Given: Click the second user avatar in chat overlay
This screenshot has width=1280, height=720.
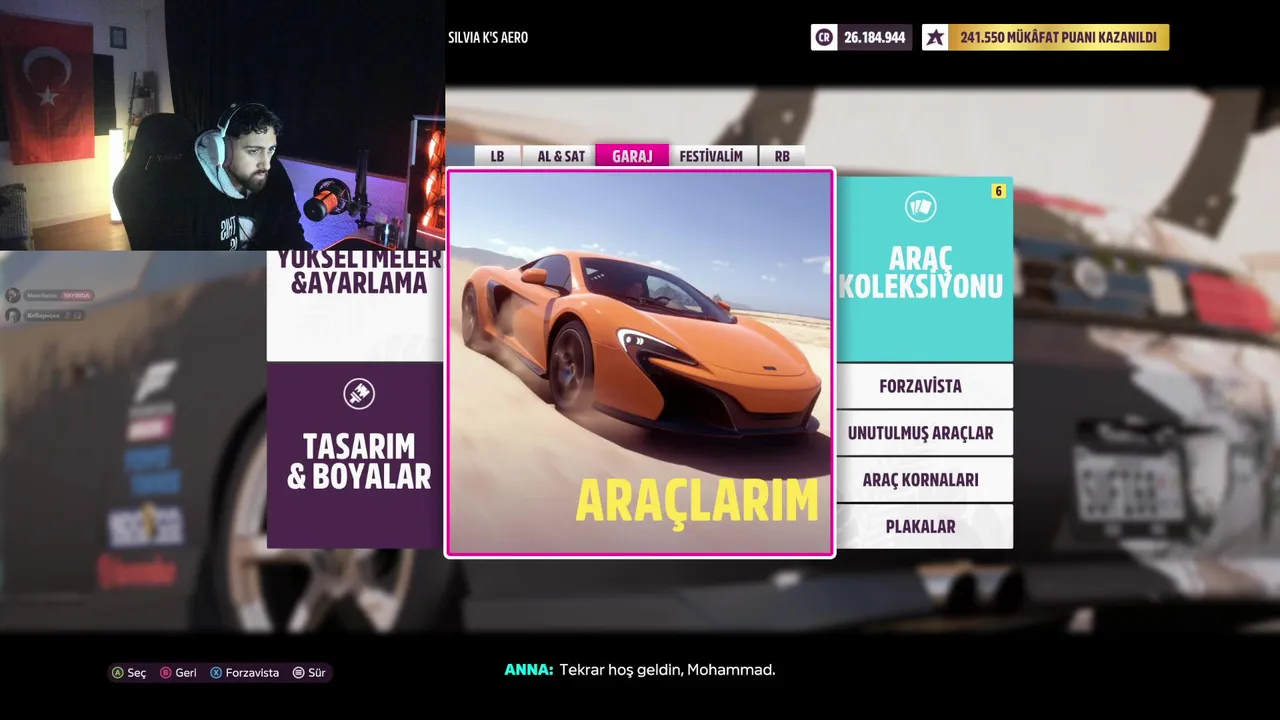Looking at the screenshot, I should [12, 315].
